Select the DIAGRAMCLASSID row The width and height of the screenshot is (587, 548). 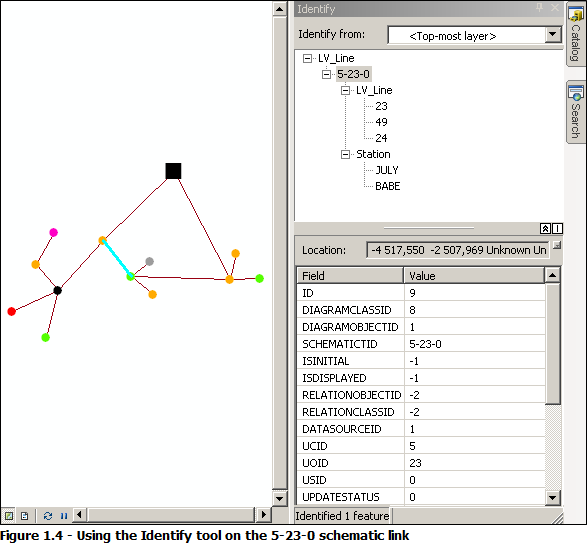[421, 310]
